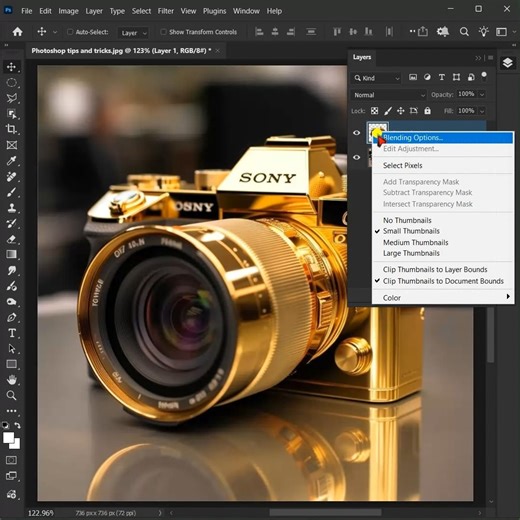Open the Image menu

pos(68,11)
